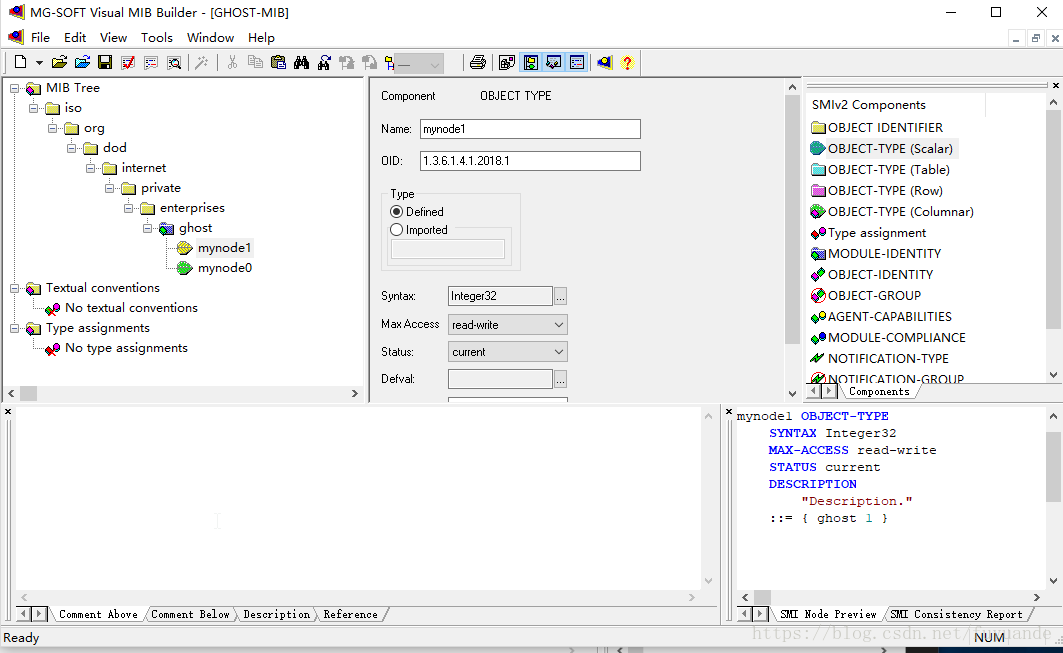Screen dimensions: 1063x653
Task: Select the internet folder in tree
Action: pyautogui.click(x=144, y=167)
